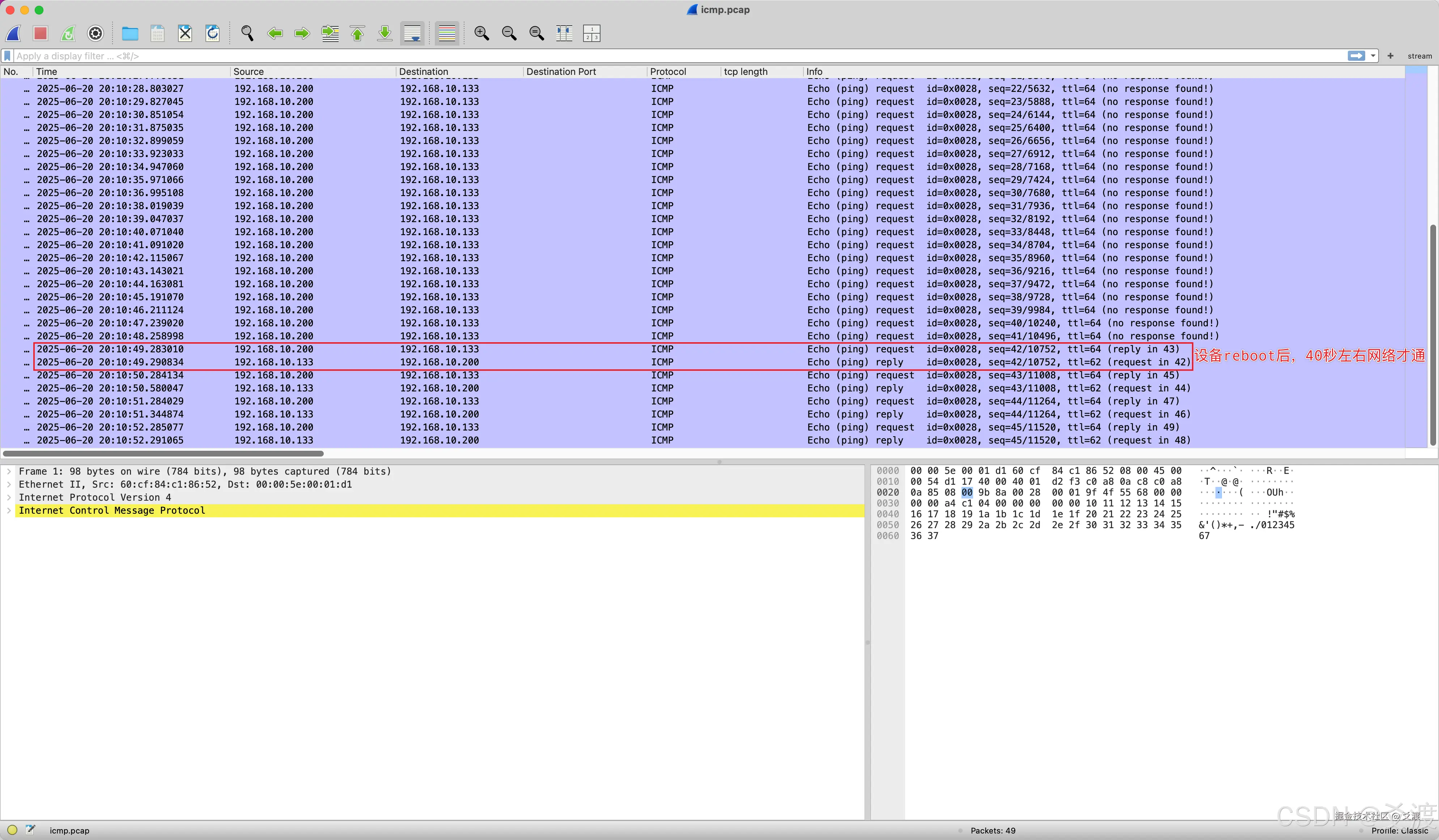Image resolution: width=1439 pixels, height=840 pixels.
Task: Jump to the first packet
Action: pos(357,34)
